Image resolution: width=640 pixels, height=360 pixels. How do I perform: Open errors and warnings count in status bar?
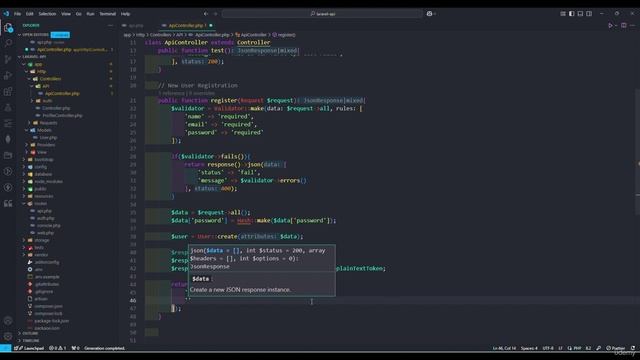[x=58, y=348]
